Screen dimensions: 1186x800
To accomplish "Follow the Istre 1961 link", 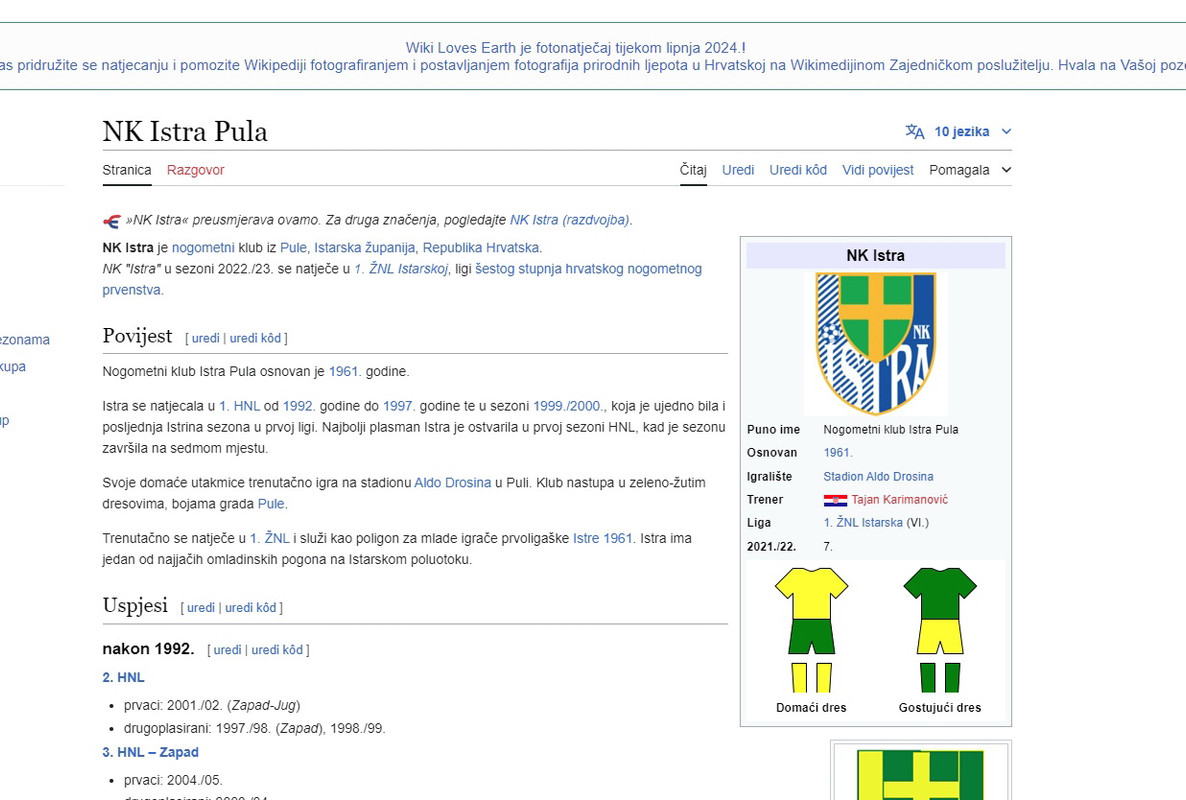I will (x=602, y=538).
